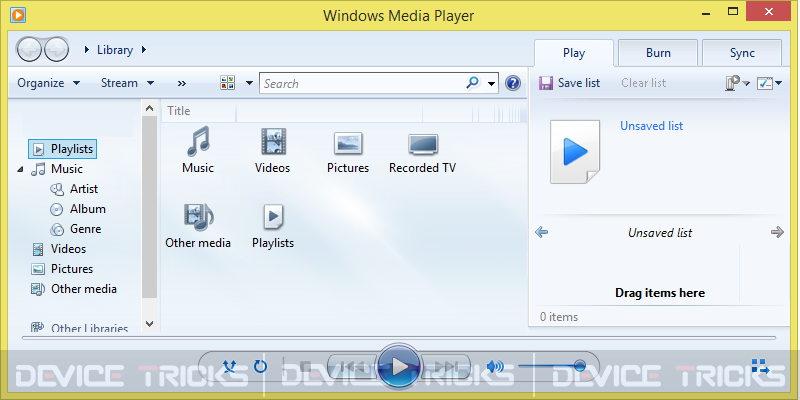The width and height of the screenshot is (800, 400).
Task: Mute the volume speaker icon
Action: point(494,366)
